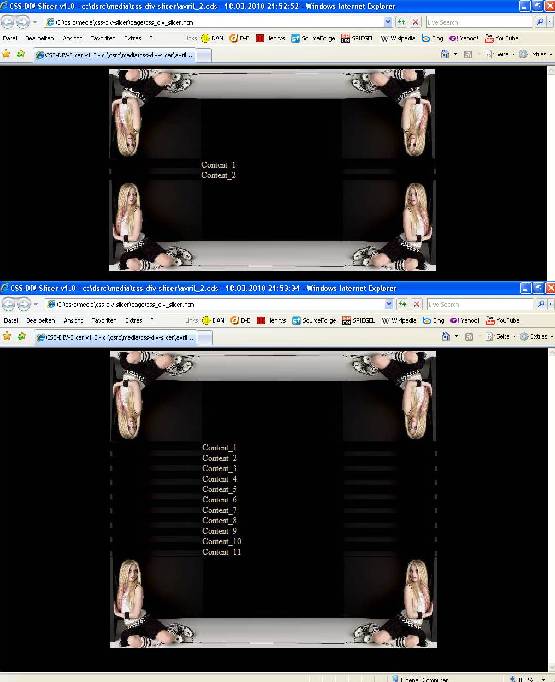Click the Back arrow in the lower browser window

[x=9, y=304]
